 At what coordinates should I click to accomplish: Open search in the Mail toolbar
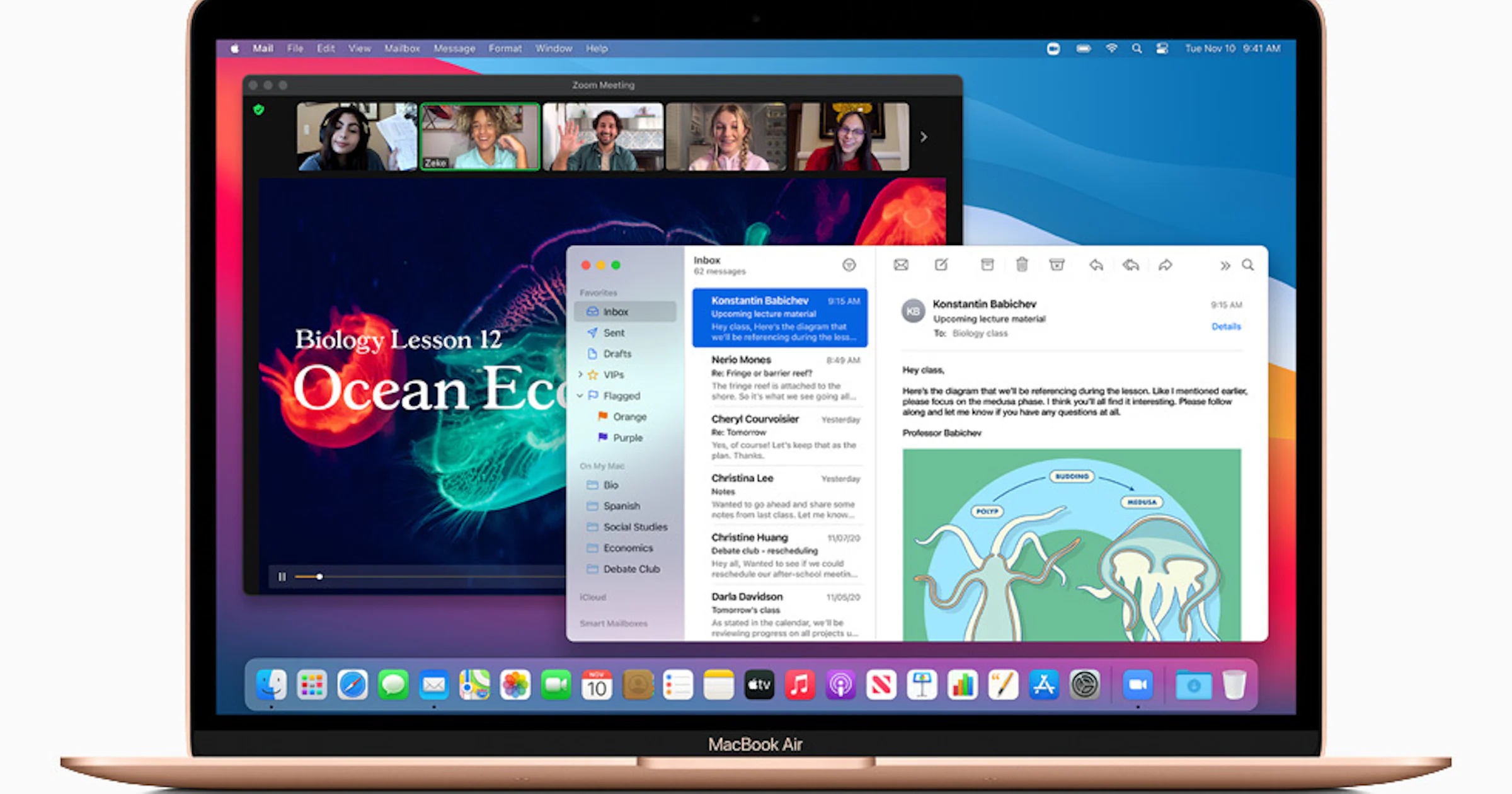[1248, 265]
